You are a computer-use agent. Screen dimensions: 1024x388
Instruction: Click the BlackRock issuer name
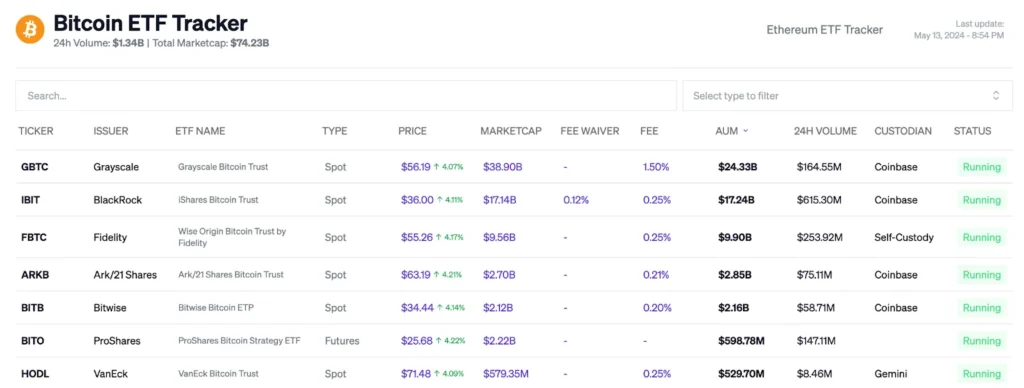(x=118, y=200)
